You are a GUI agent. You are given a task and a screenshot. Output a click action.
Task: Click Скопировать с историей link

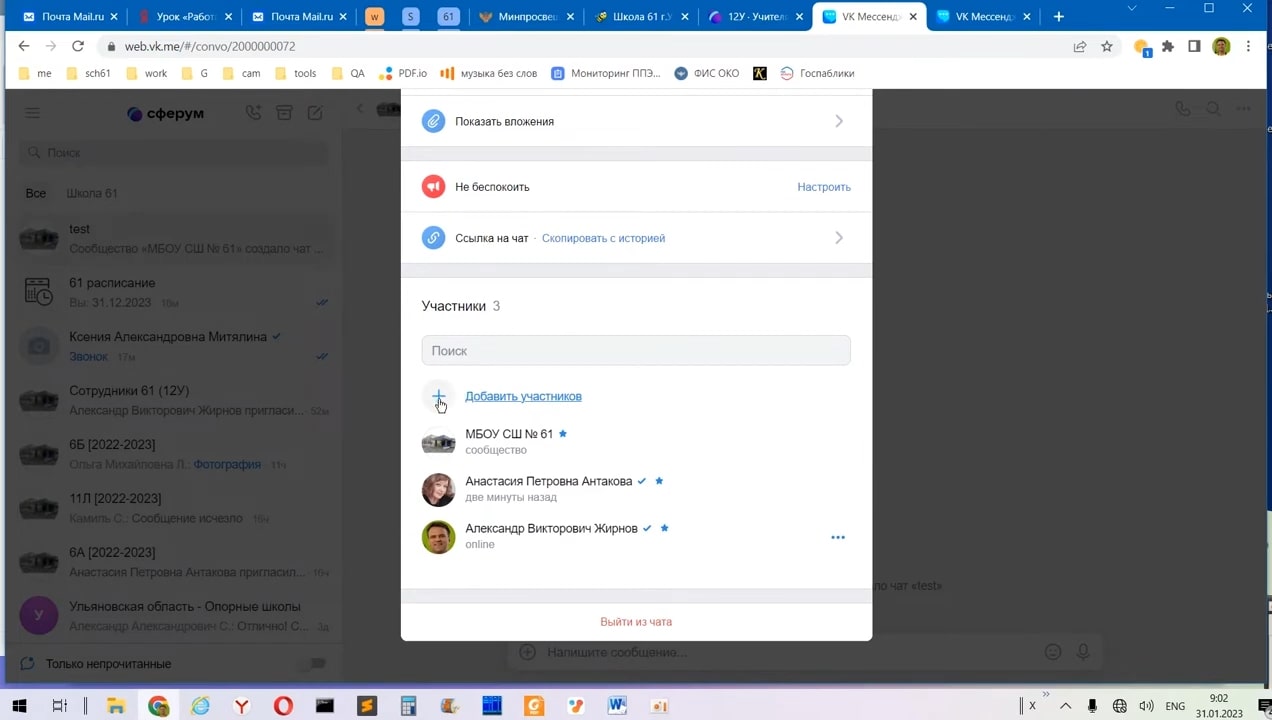[x=603, y=238]
